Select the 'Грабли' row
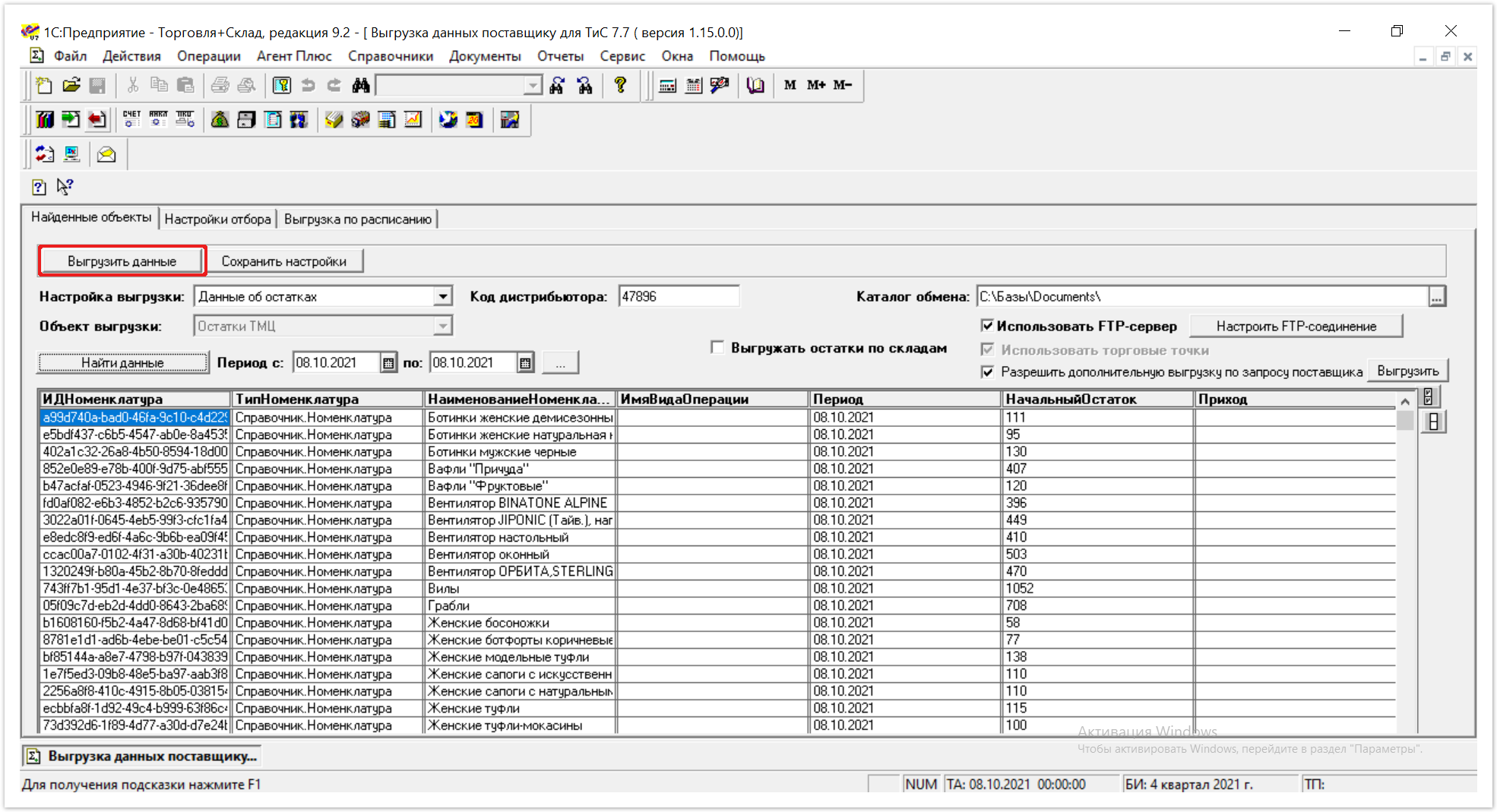 click(x=717, y=605)
